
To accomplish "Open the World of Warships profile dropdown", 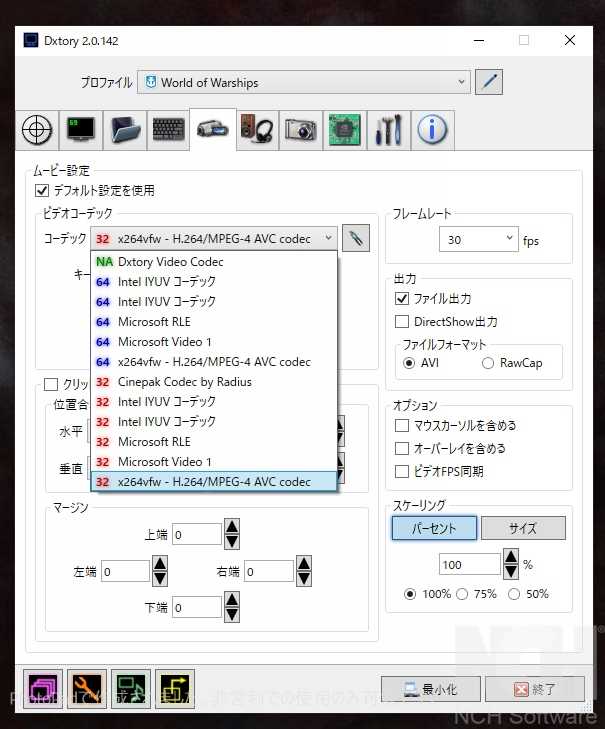I will click(304, 82).
